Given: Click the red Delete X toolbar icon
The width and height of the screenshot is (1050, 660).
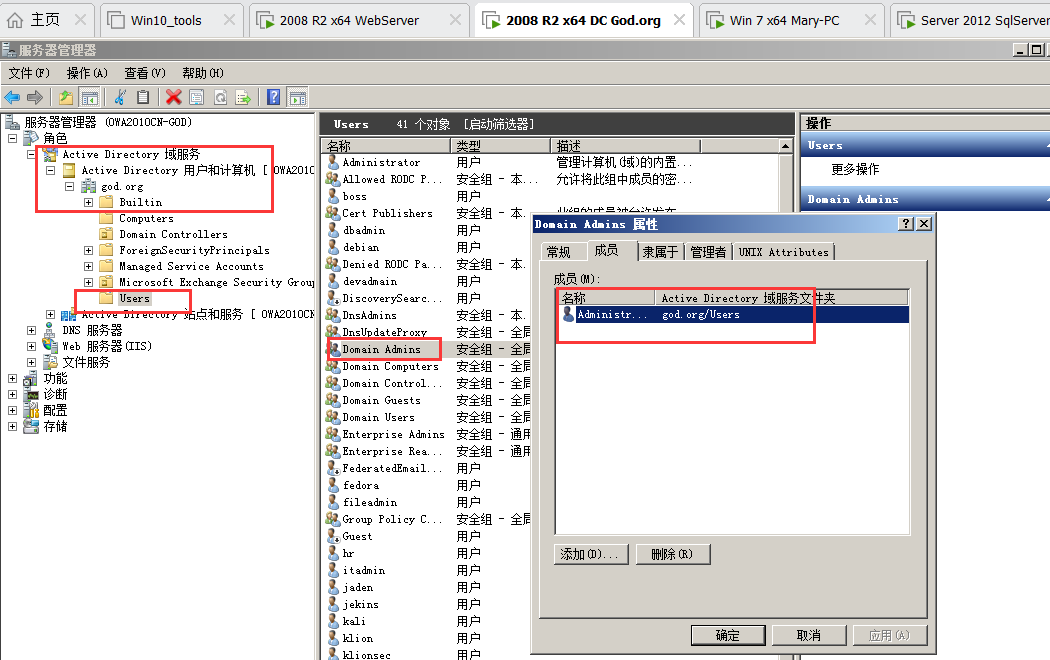Looking at the screenshot, I should [x=174, y=97].
